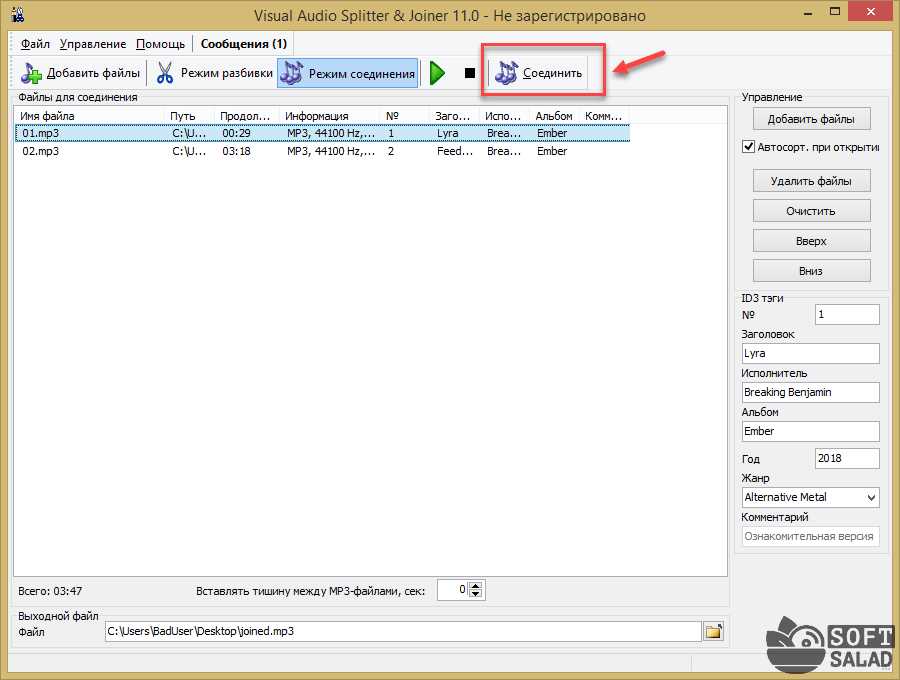The height and width of the screenshot is (680, 900).
Task: Click the Feed... title cell of 02.mp3
Action: coord(455,151)
